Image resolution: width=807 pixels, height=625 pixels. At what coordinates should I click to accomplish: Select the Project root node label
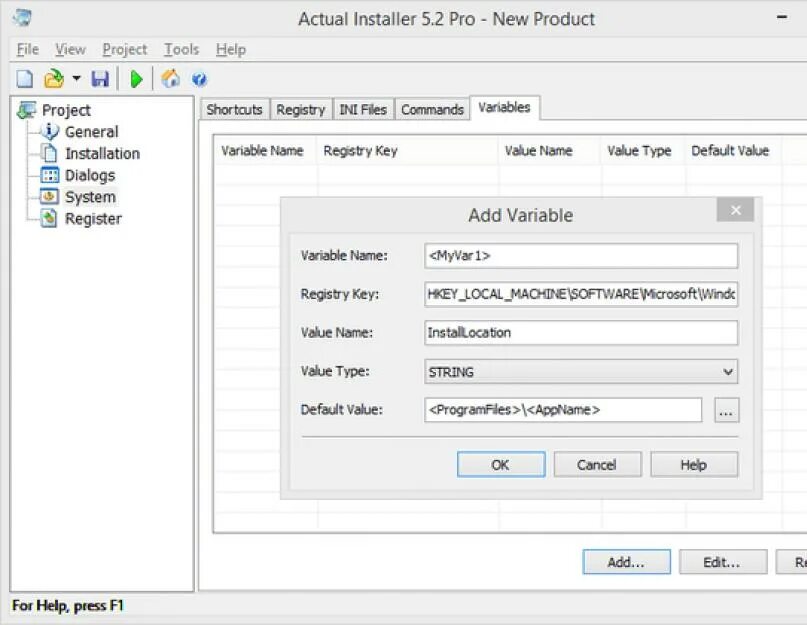point(66,110)
